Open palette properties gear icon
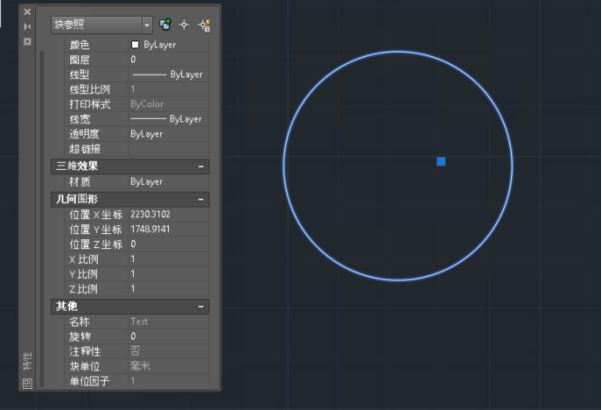This screenshot has width=602, height=410. click(27, 41)
